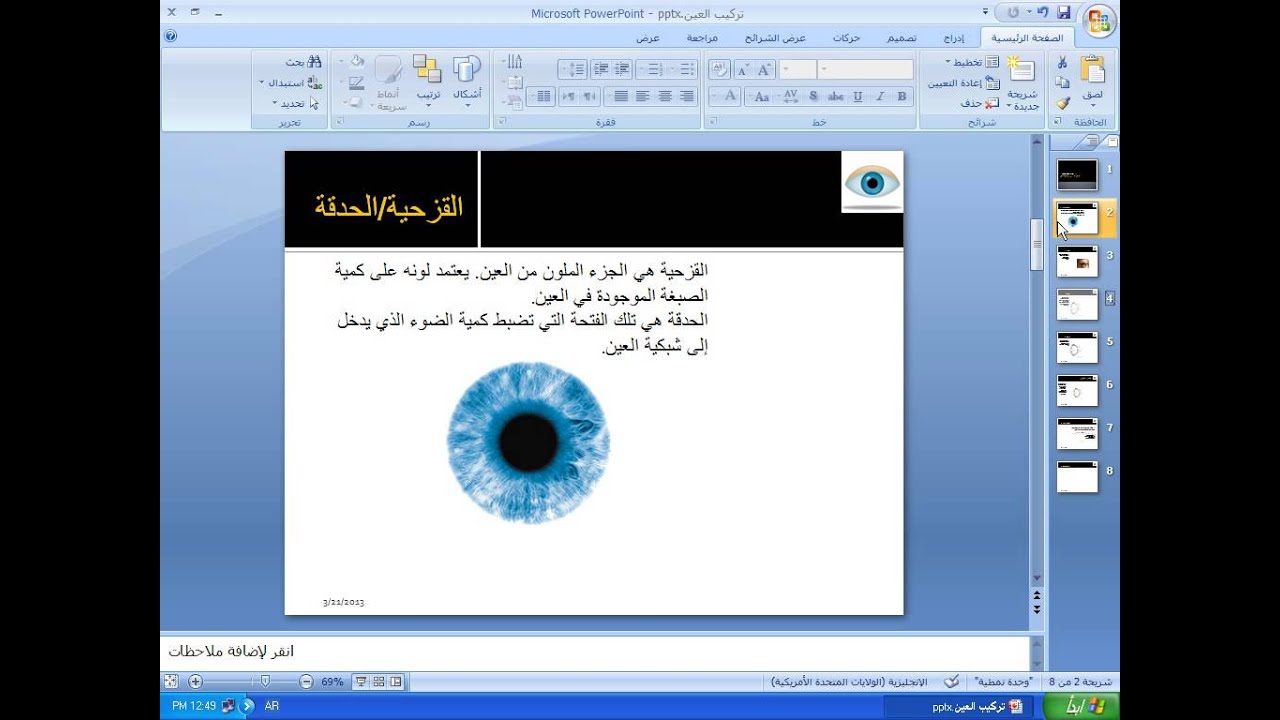Click the Help question mark icon
This screenshot has height=720, width=1280.
click(170, 36)
